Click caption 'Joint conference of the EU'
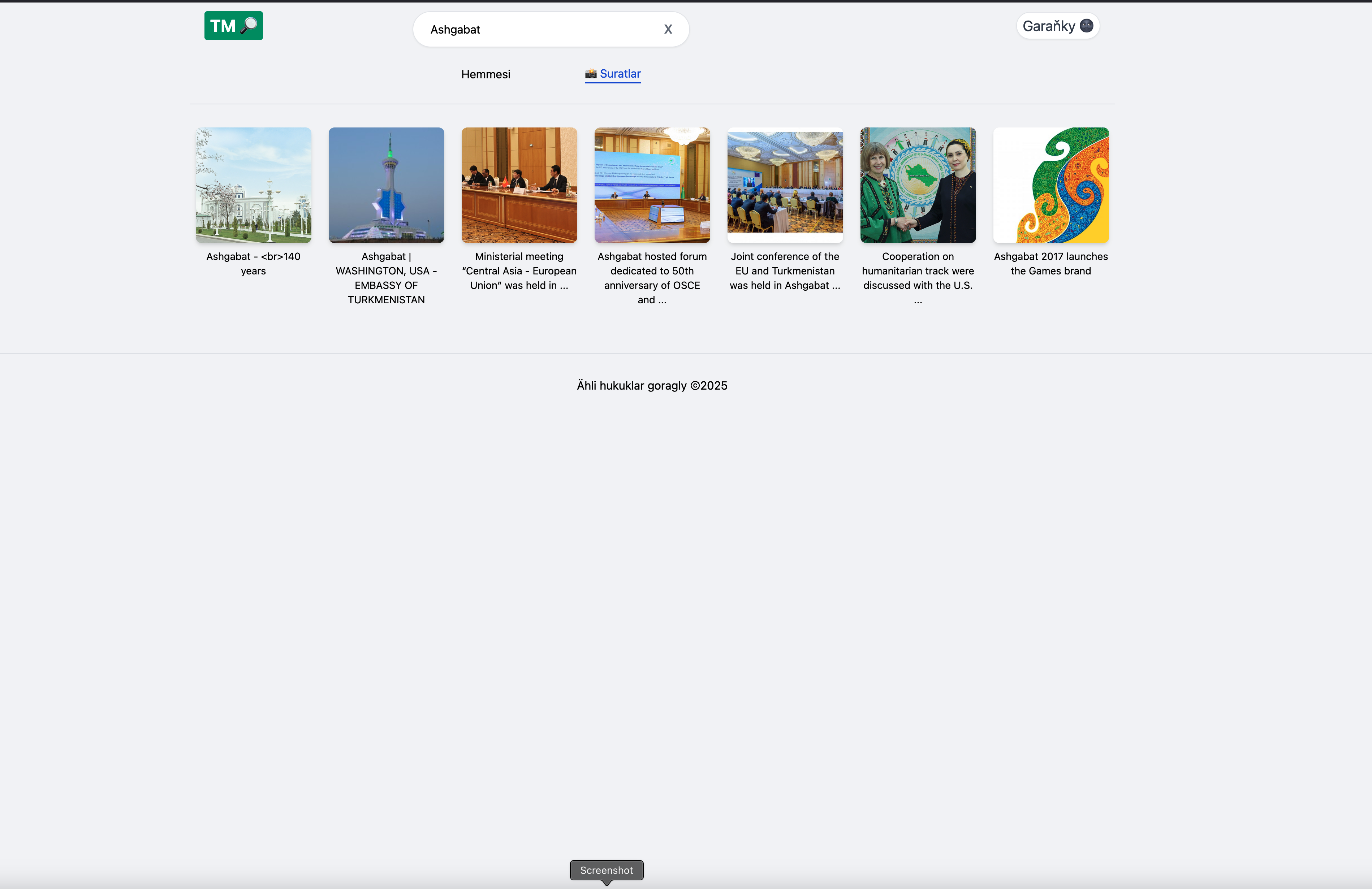 pyautogui.click(x=785, y=271)
